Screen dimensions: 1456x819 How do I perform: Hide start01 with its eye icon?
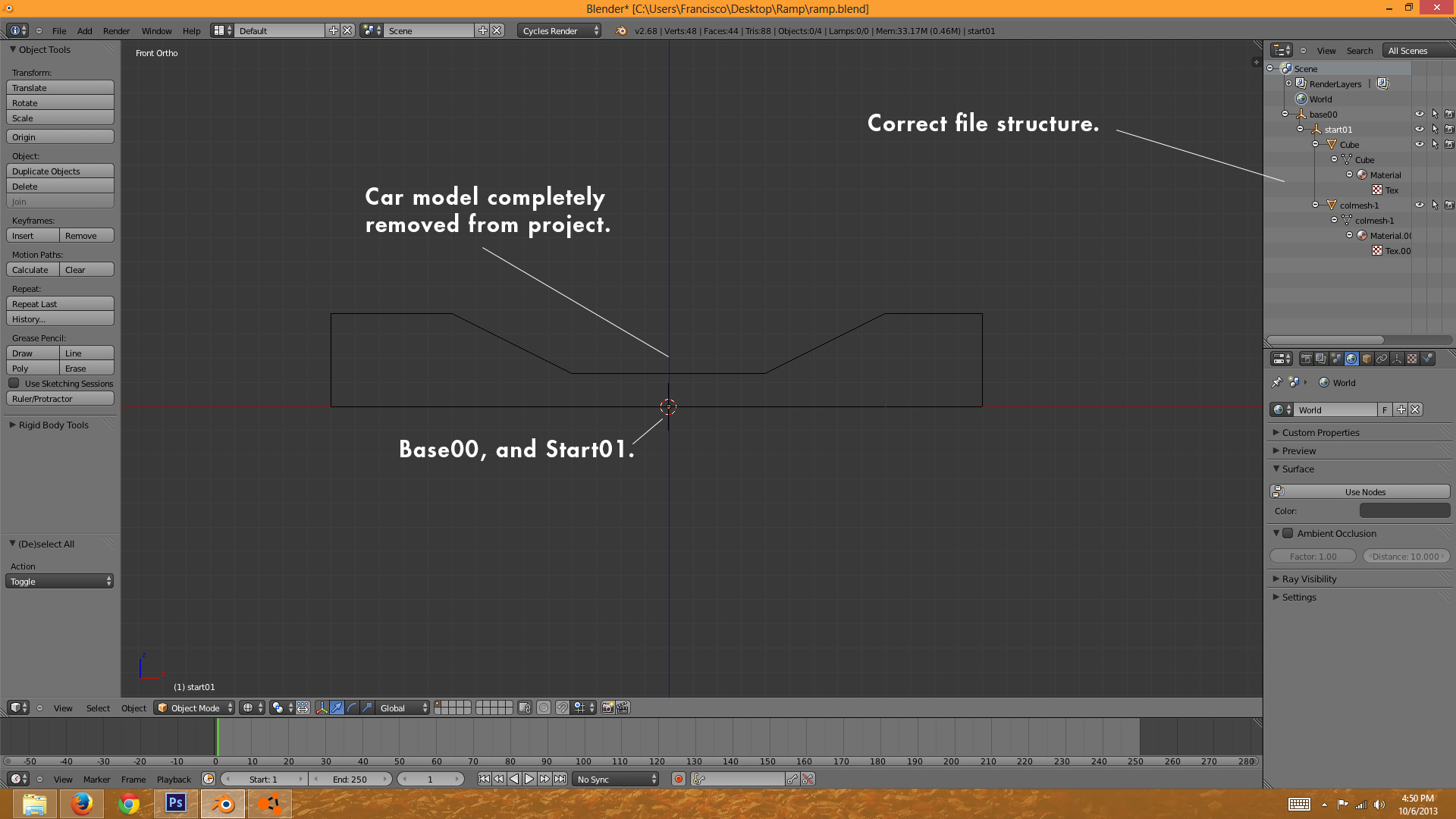point(1419,129)
